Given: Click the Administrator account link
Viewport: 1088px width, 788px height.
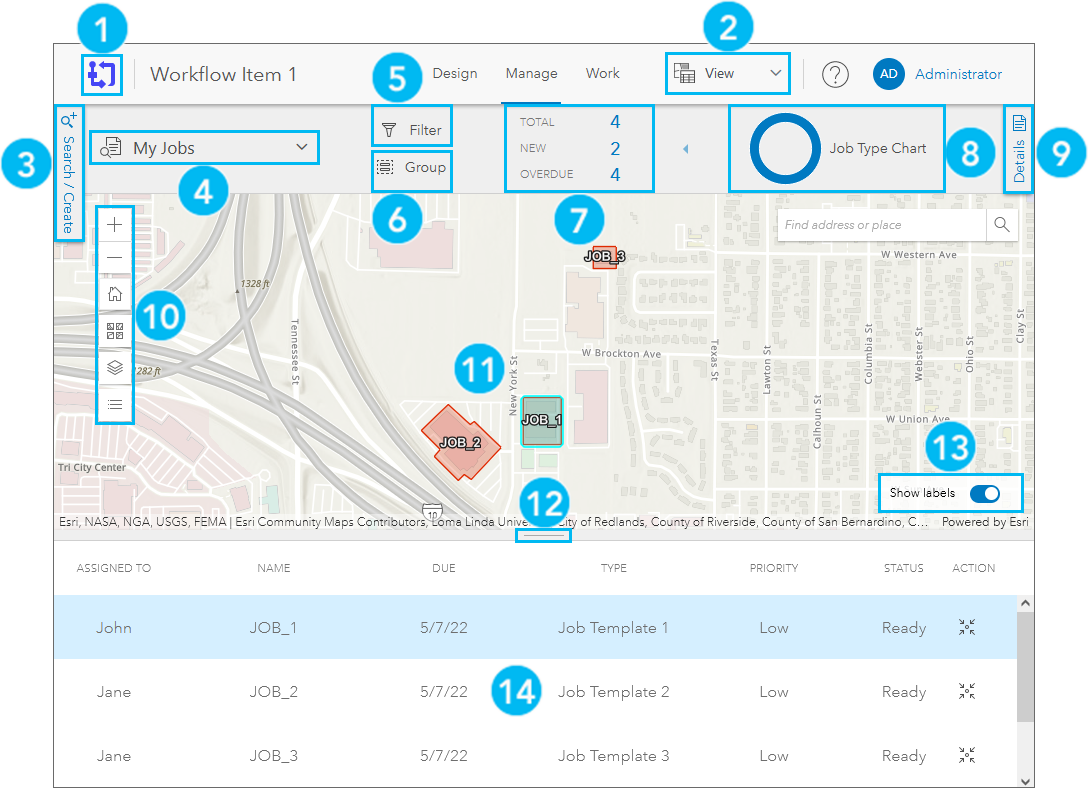Looking at the screenshot, I should pos(957,74).
